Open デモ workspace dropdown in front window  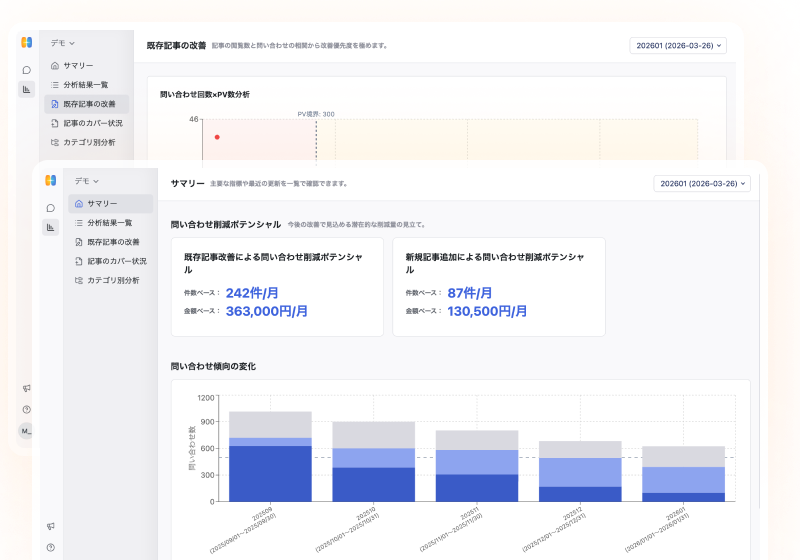tap(87, 181)
